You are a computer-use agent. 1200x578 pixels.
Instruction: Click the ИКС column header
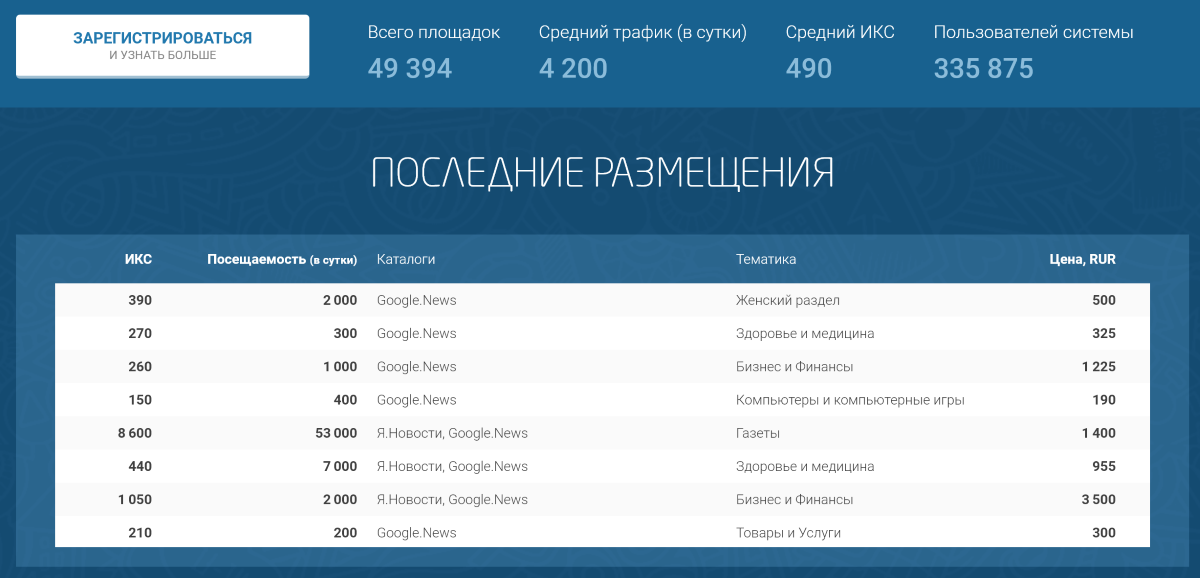(x=138, y=259)
